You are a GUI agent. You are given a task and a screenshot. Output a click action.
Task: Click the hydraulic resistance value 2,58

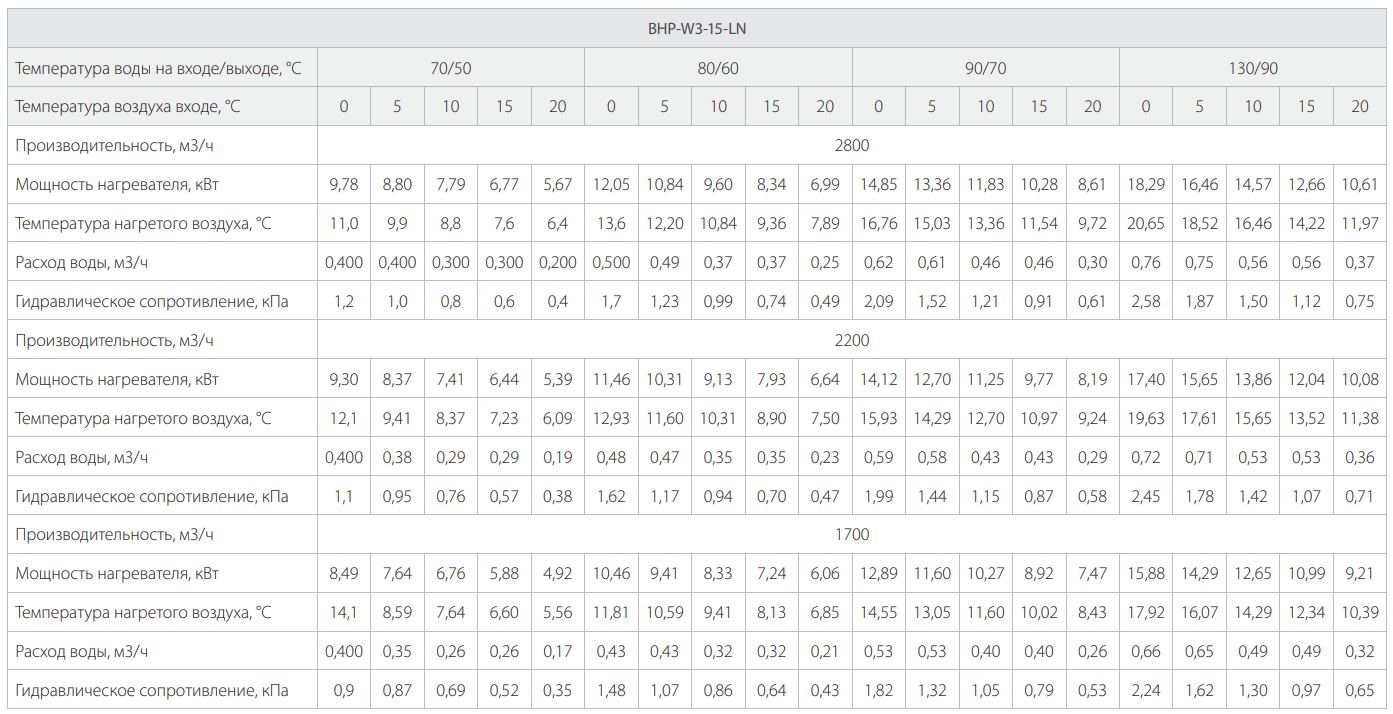(1146, 301)
